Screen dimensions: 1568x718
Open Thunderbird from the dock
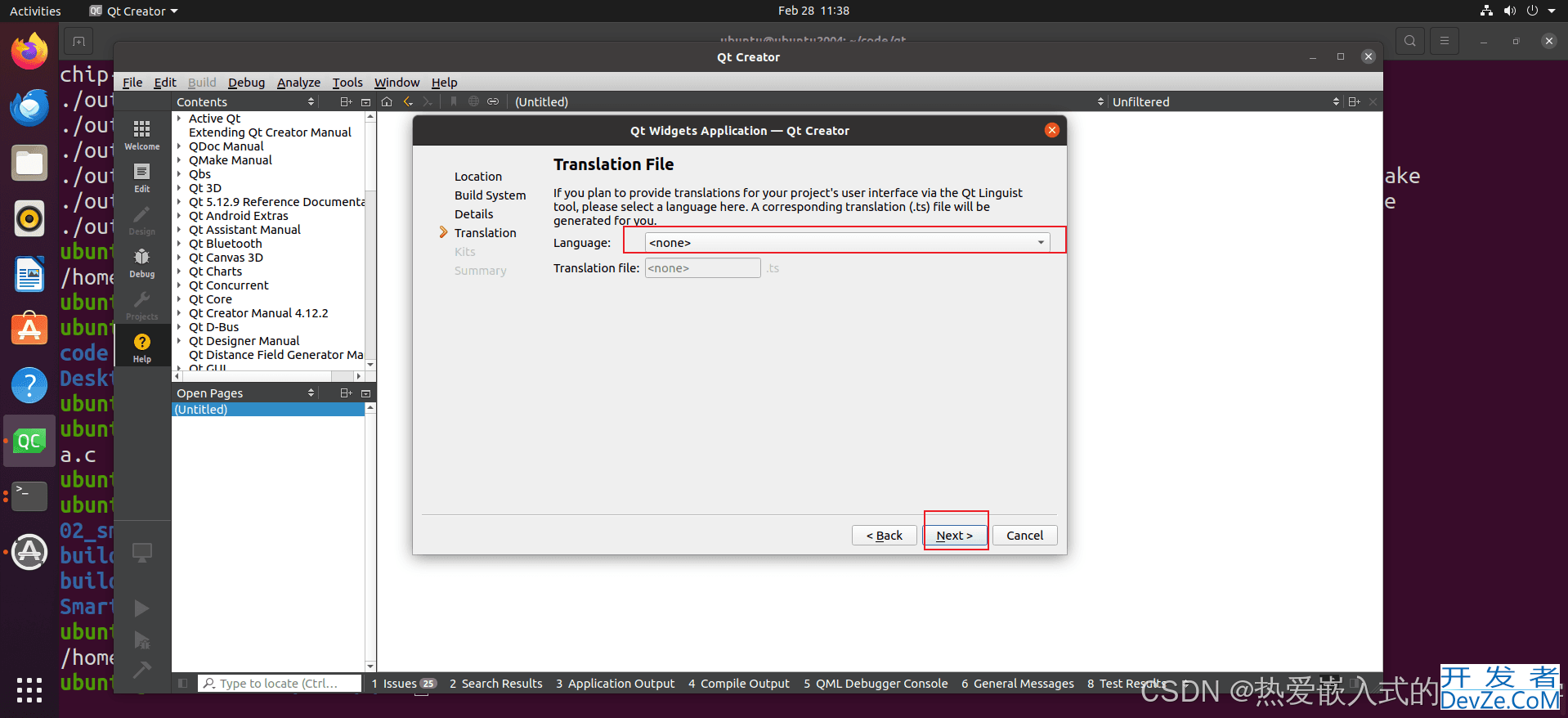[x=29, y=107]
